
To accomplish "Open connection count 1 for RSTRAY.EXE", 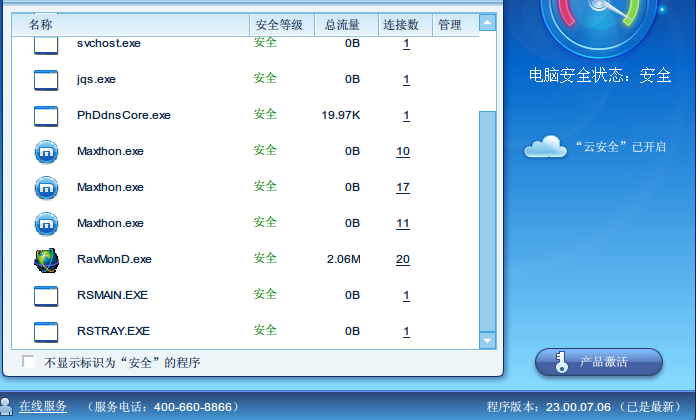I will coord(406,331).
